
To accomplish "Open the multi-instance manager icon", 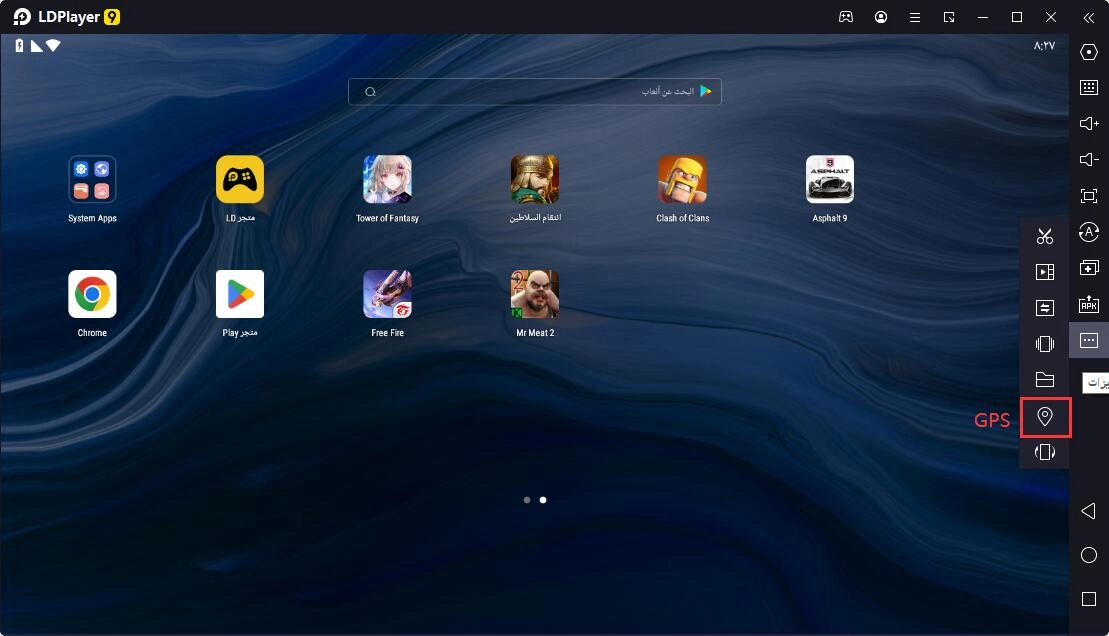I will pos(1089,268).
